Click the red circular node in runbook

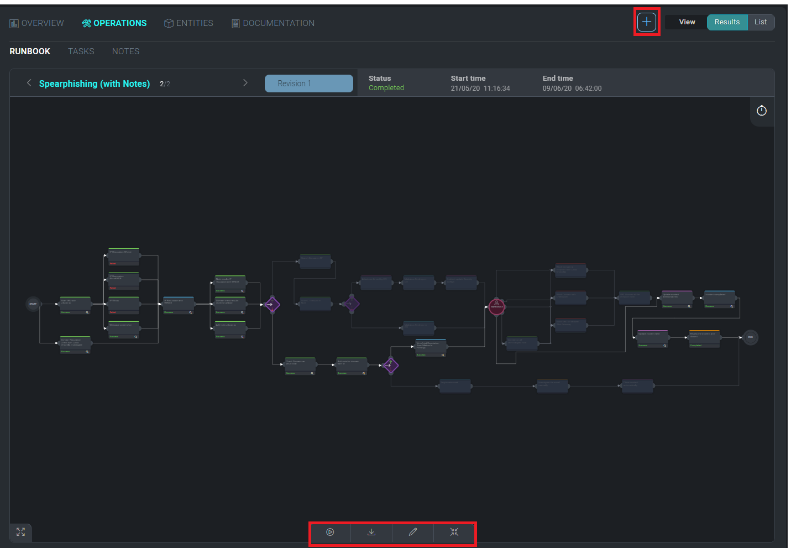point(496,307)
